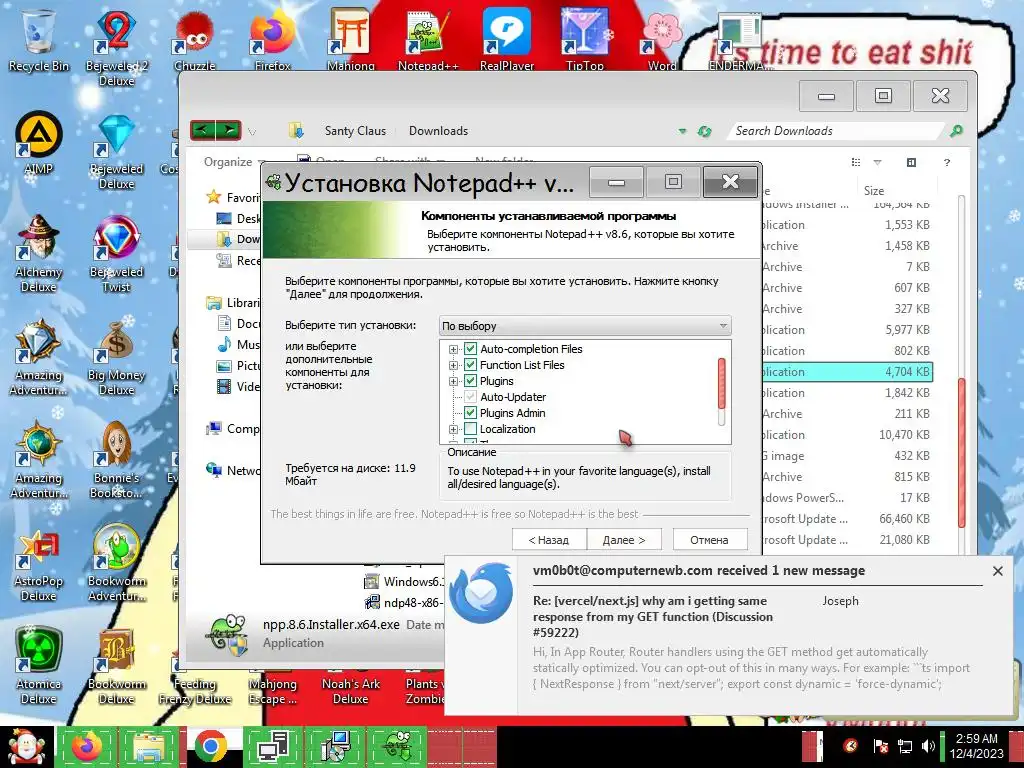The width and height of the screenshot is (1024, 768).
Task: Open the Bejeweled Twist desktop shortcut
Action: coord(116,253)
